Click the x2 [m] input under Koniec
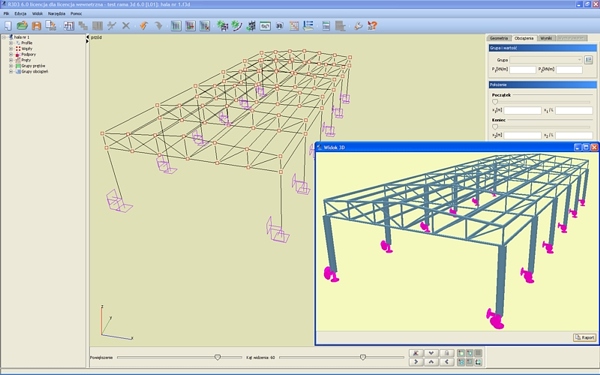600x375 pixels. tap(523, 135)
